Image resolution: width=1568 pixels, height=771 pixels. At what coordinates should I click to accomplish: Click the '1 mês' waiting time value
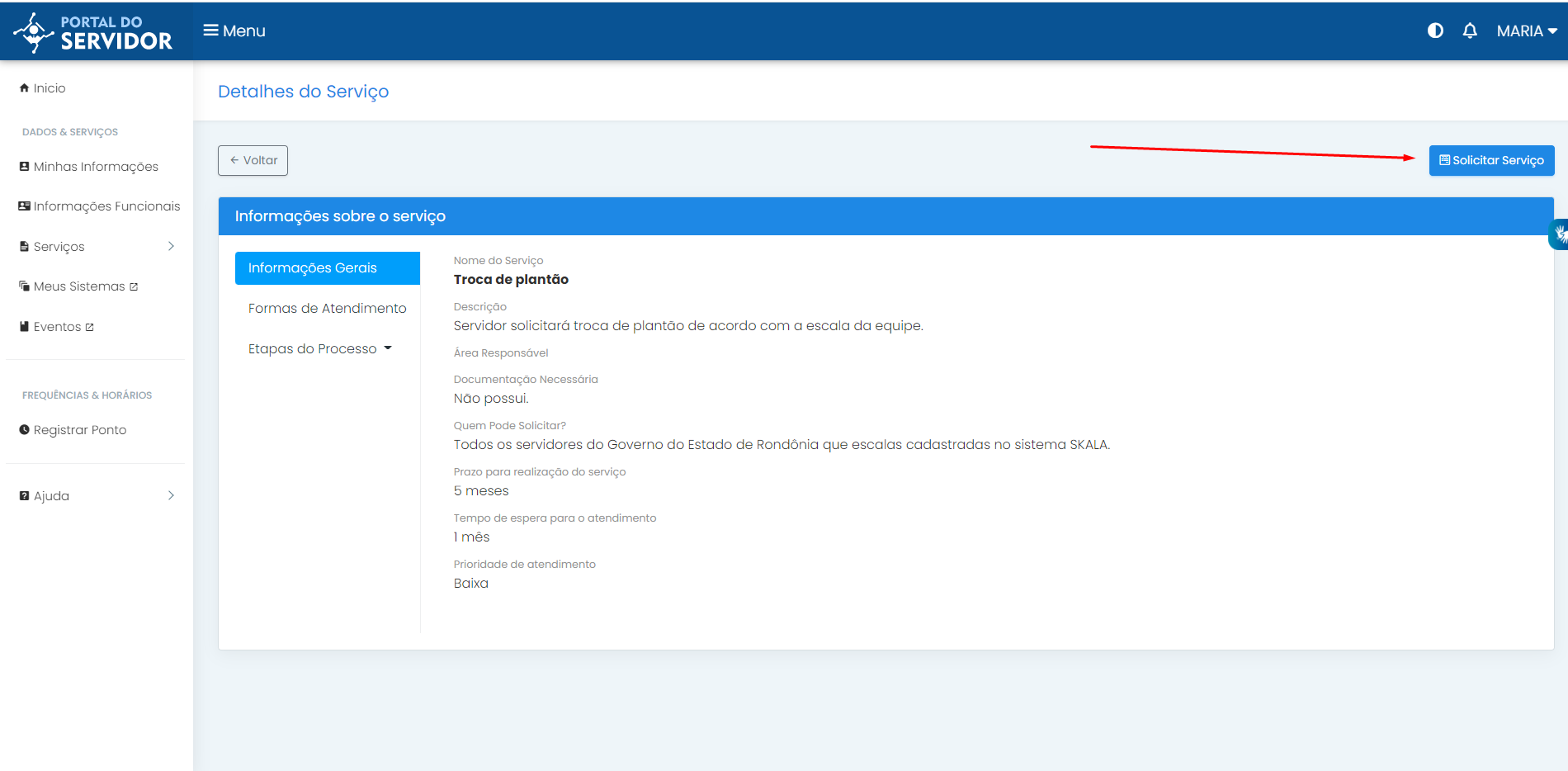pos(471,537)
